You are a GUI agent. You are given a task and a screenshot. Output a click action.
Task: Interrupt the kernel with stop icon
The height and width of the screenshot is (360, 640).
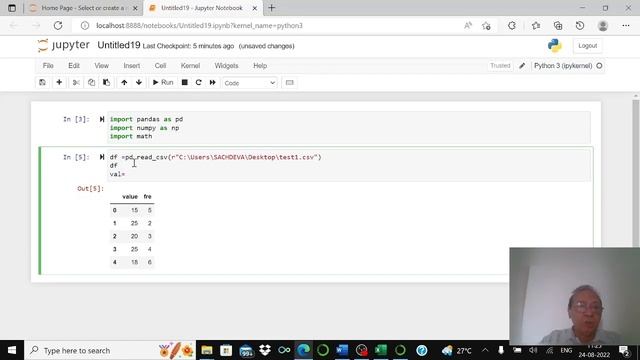click(x=184, y=82)
